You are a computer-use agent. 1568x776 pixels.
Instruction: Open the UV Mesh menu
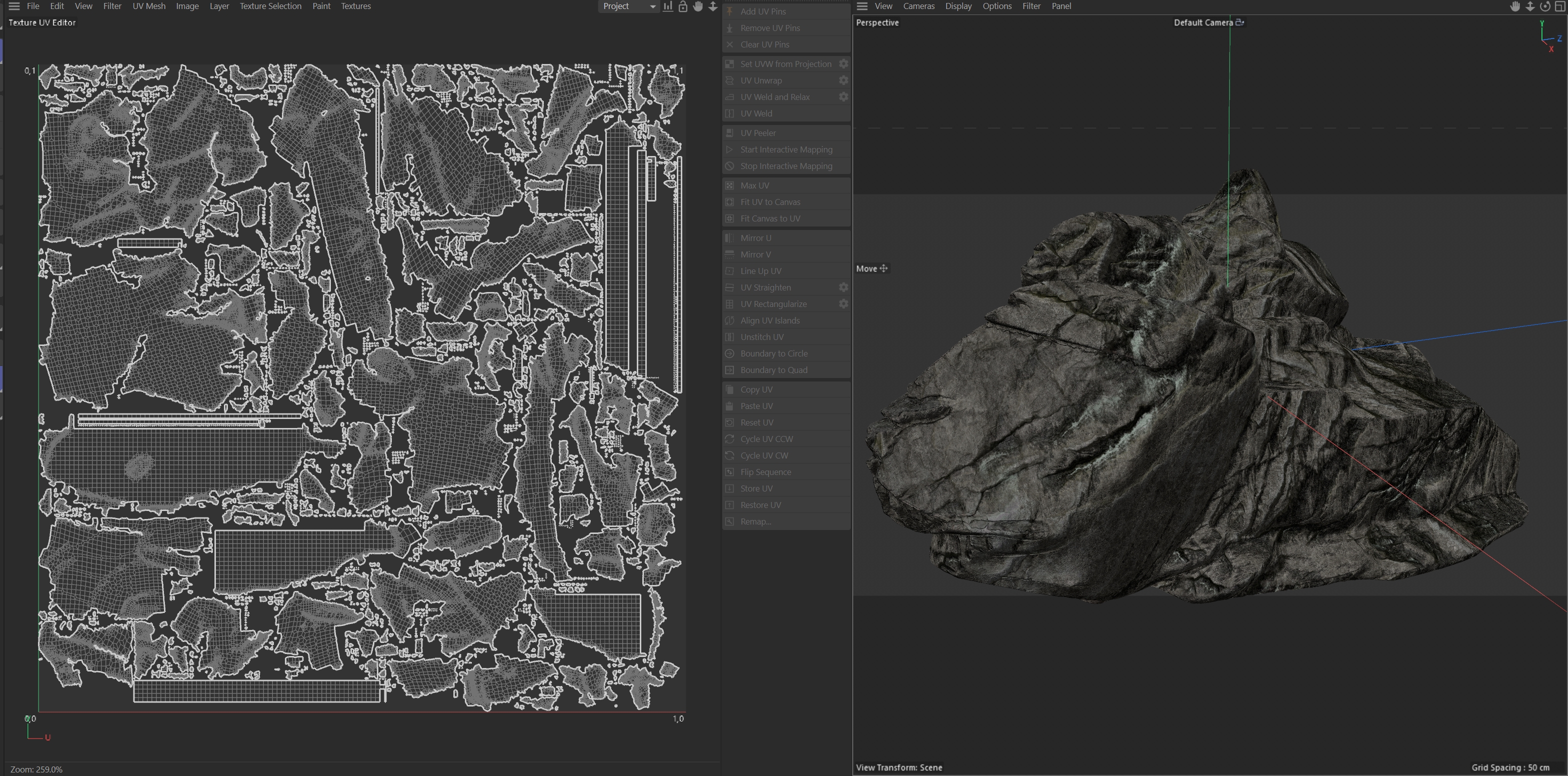pyautogui.click(x=148, y=6)
